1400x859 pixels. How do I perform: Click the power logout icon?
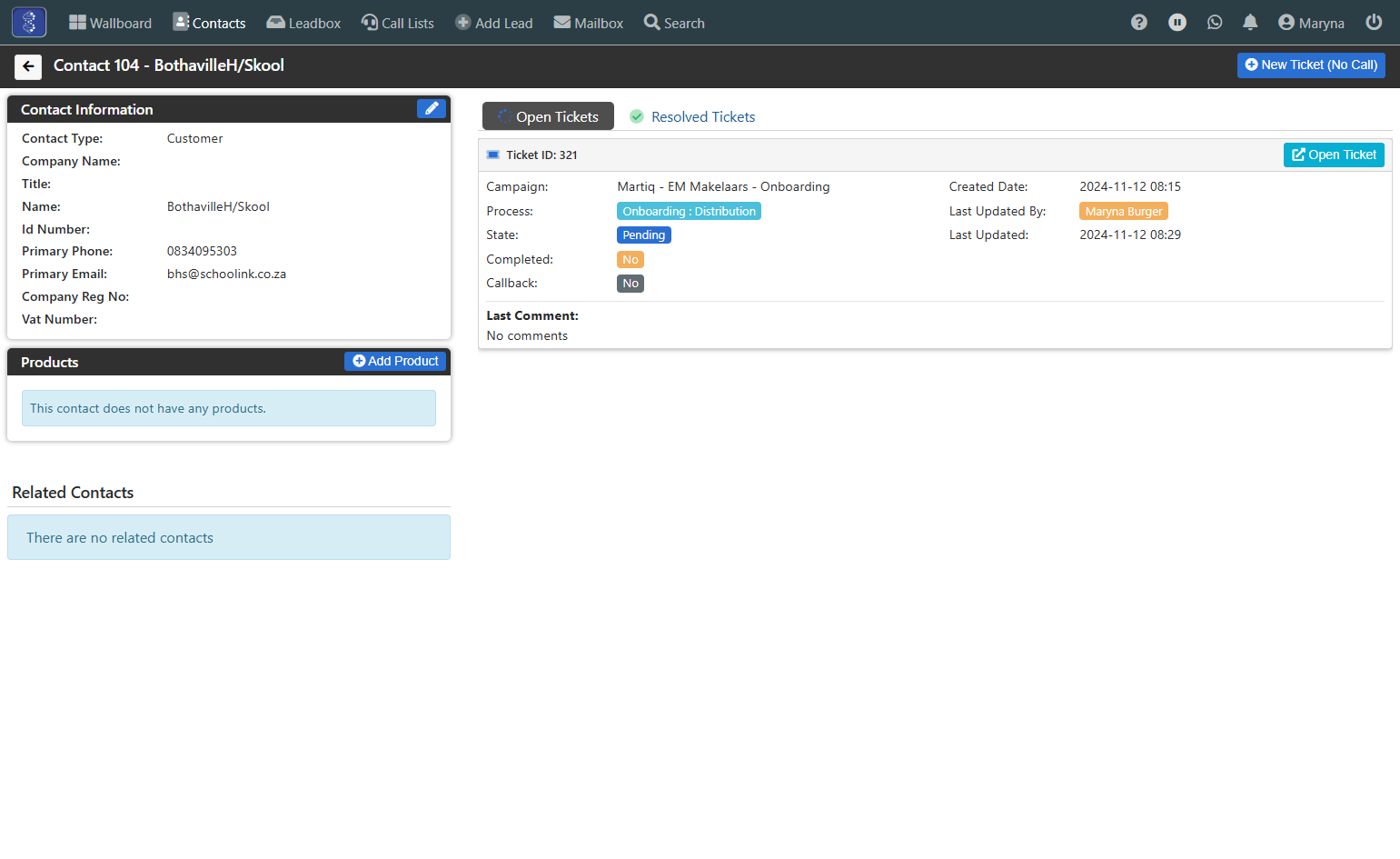(1374, 22)
